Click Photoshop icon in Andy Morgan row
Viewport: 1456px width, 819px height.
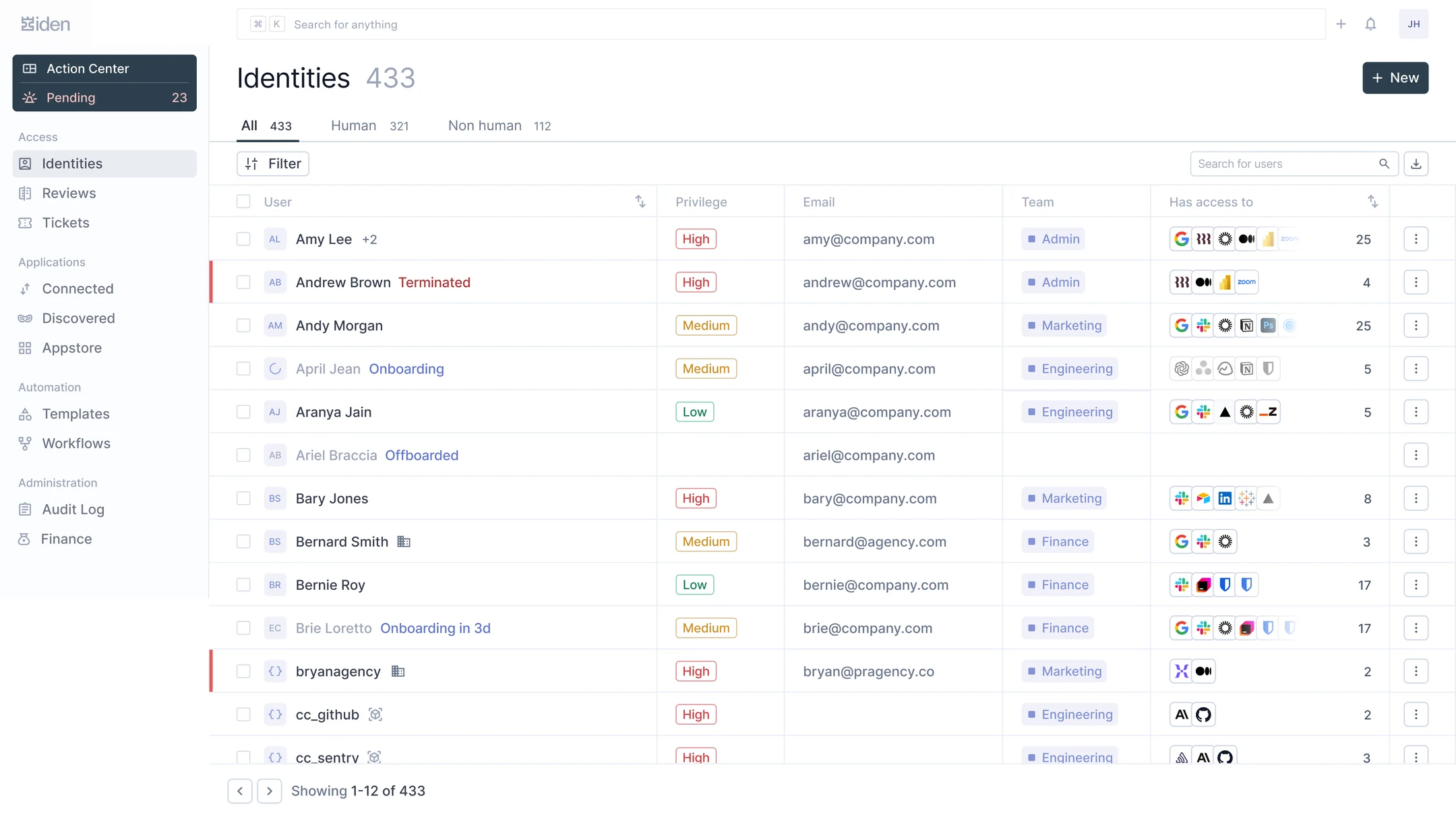tap(1269, 326)
